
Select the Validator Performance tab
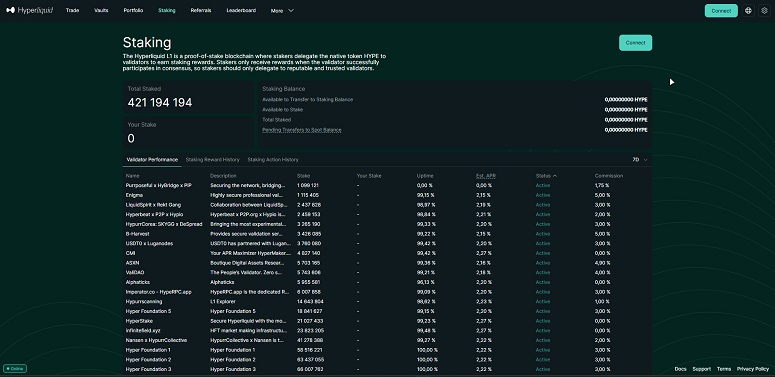[x=152, y=160]
